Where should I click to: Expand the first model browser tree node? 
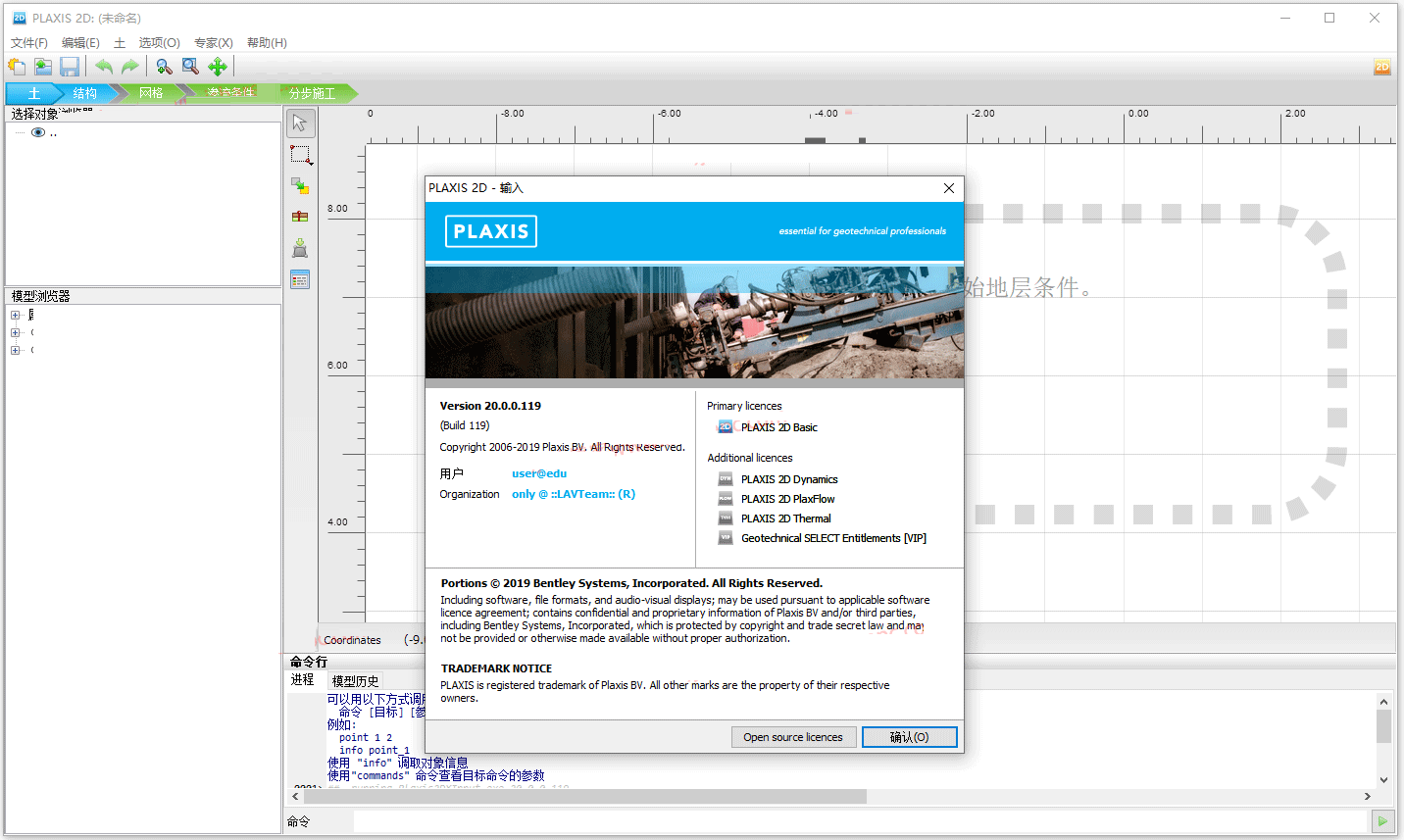pos(15,316)
